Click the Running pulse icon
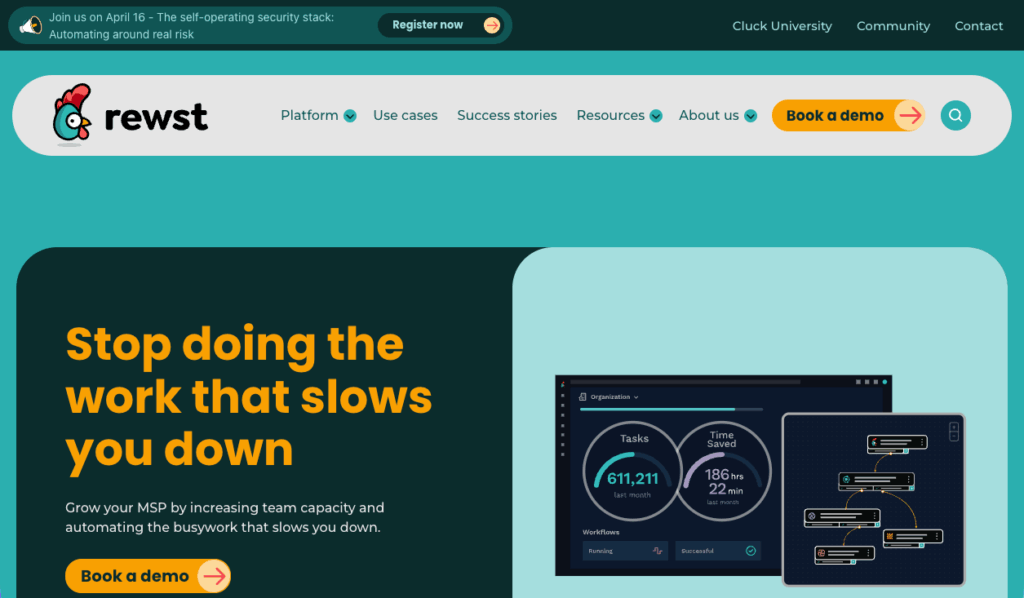1024x598 pixels. point(658,551)
